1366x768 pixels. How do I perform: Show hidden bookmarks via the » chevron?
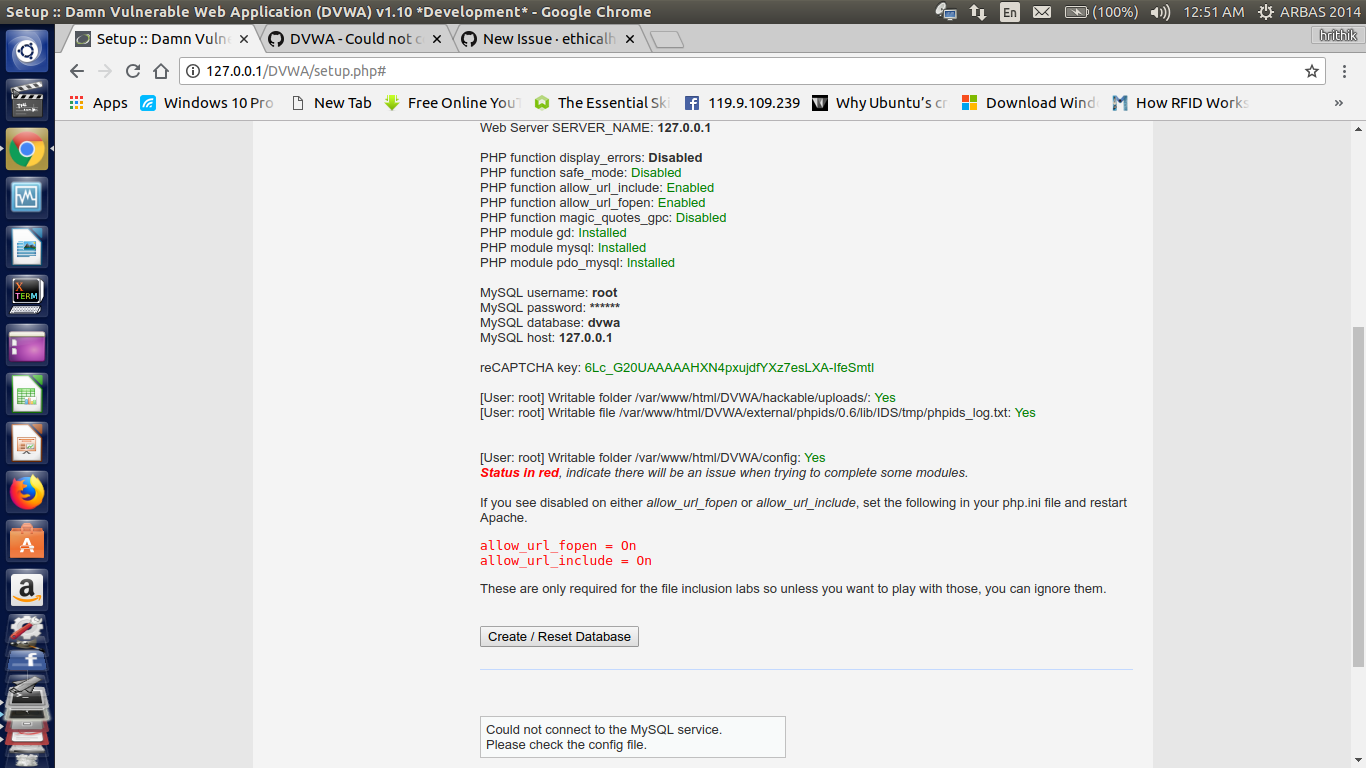click(x=1339, y=102)
